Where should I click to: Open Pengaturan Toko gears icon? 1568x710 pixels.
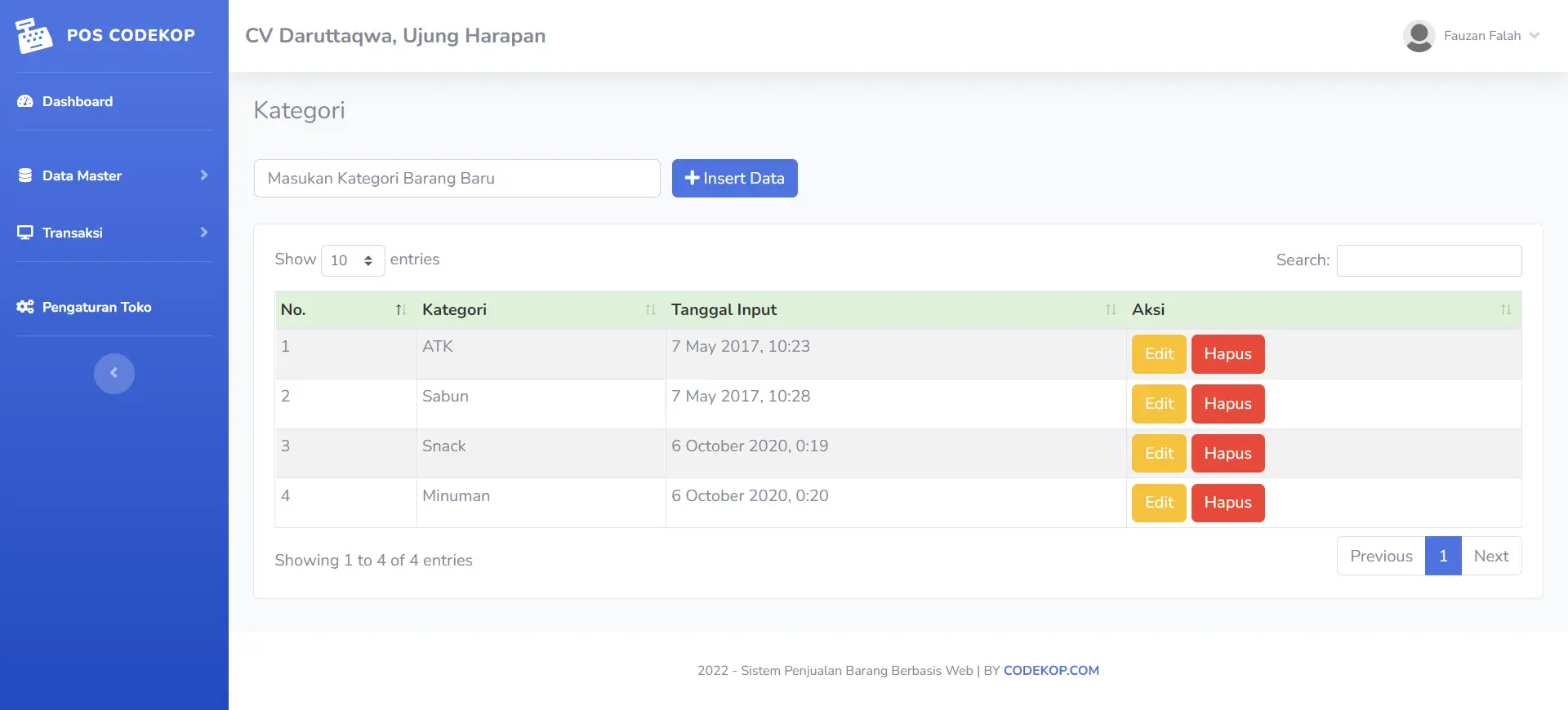tap(25, 307)
